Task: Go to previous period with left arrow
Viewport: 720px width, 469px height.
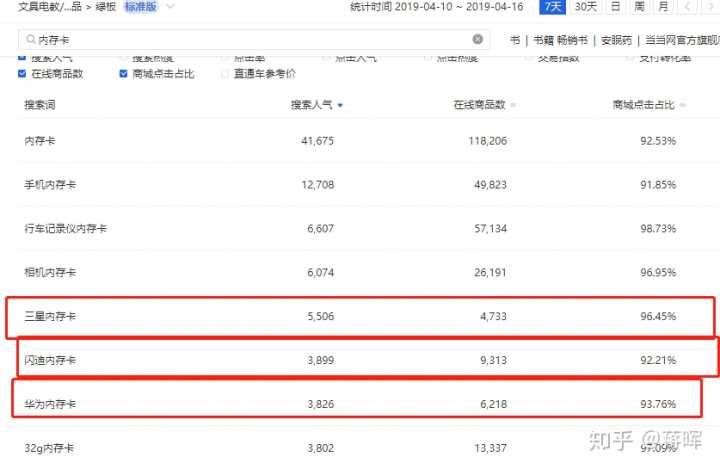Action: [688, 7]
